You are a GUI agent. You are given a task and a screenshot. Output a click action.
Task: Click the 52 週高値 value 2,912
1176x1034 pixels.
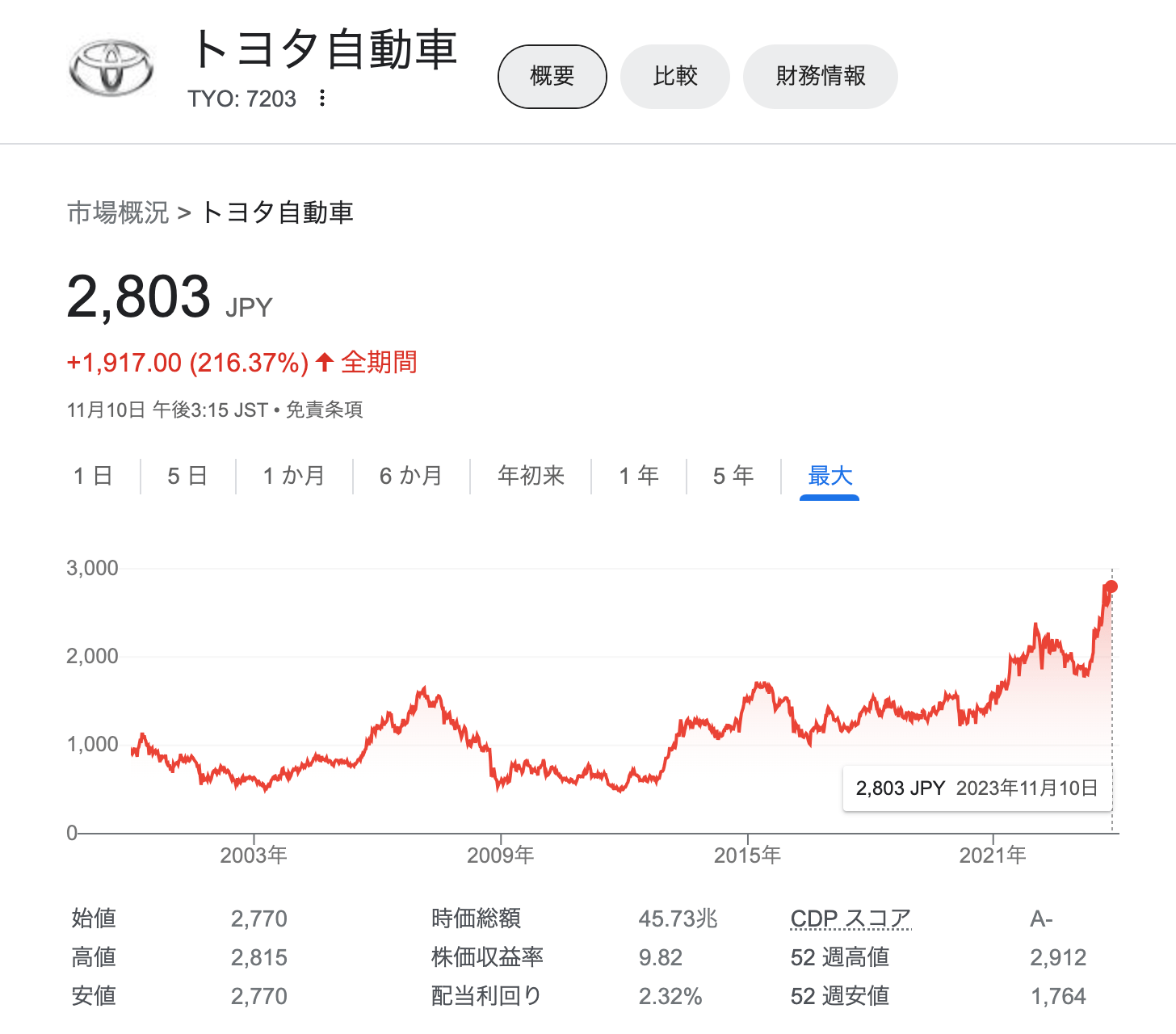(x=1058, y=957)
